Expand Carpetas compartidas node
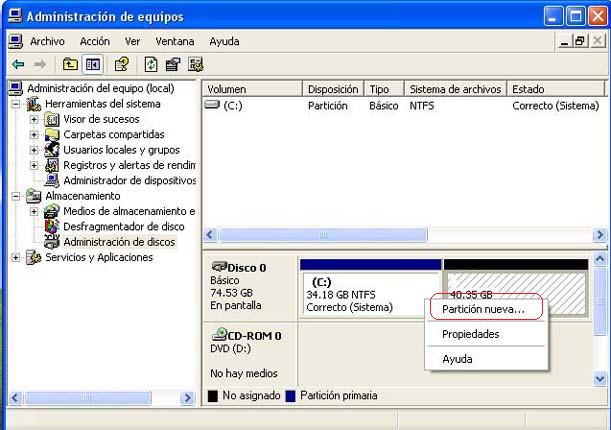Image resolution: width=611 pixels, height=430 pixels. (34, 134)
